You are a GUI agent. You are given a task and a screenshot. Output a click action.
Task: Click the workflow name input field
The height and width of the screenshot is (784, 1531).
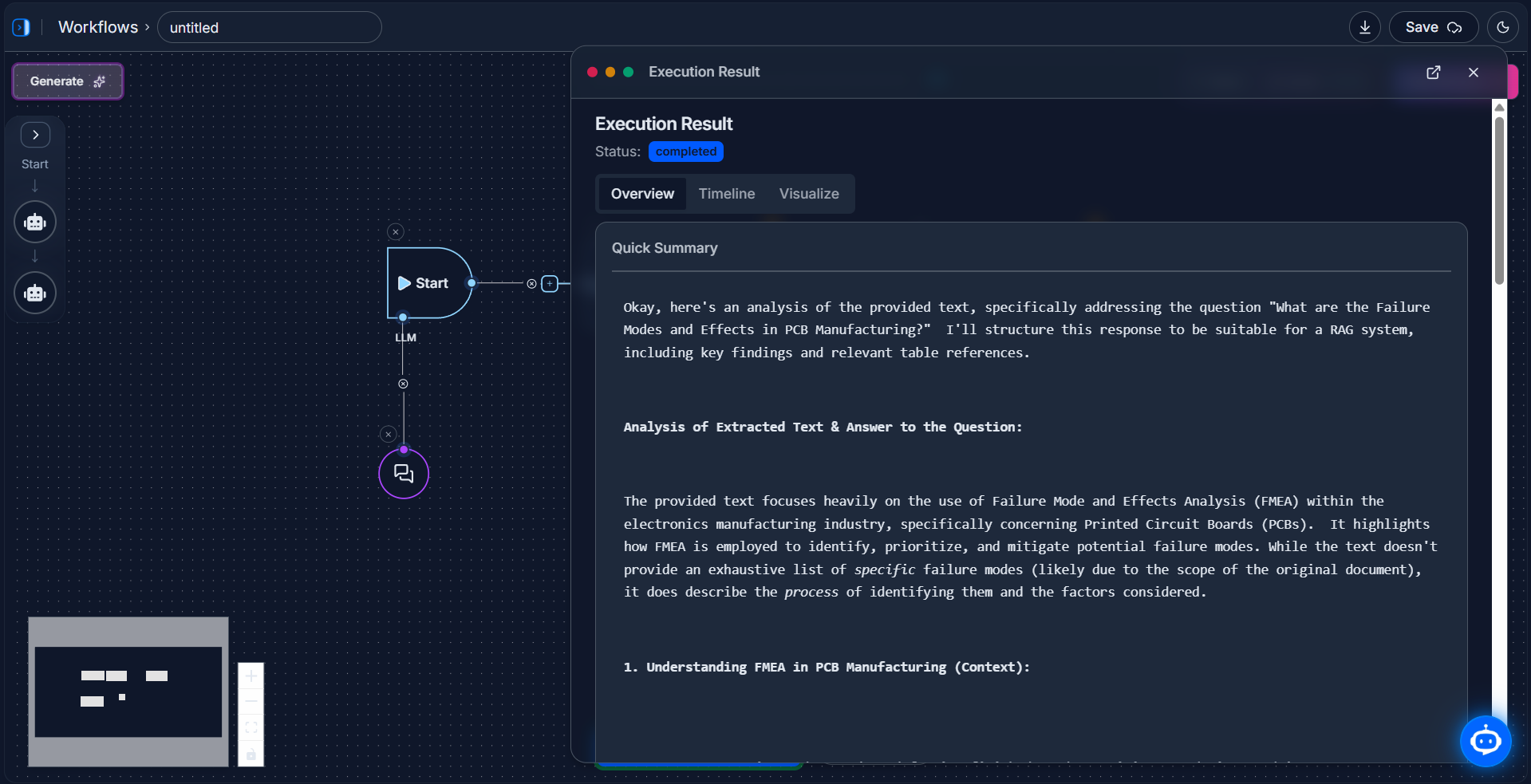270,28
